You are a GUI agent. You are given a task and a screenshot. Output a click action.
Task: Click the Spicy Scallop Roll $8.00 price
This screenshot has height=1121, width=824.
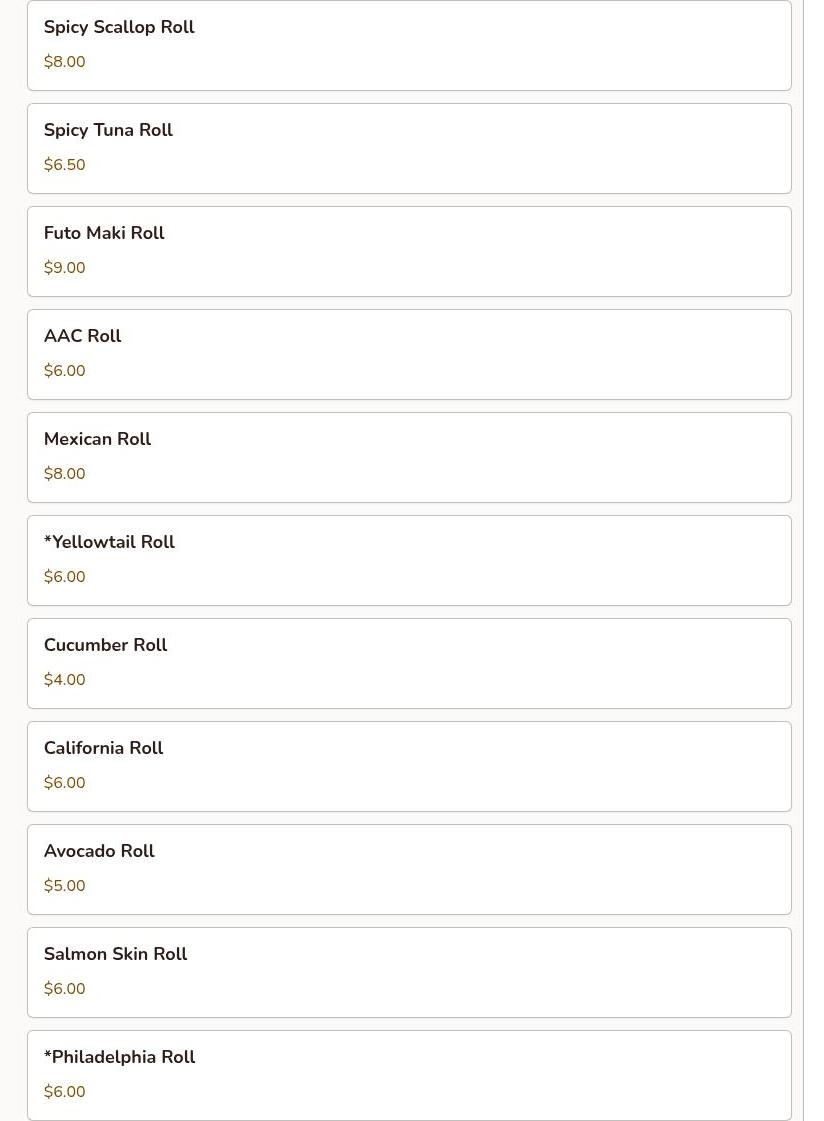click(x=64, y=61)
